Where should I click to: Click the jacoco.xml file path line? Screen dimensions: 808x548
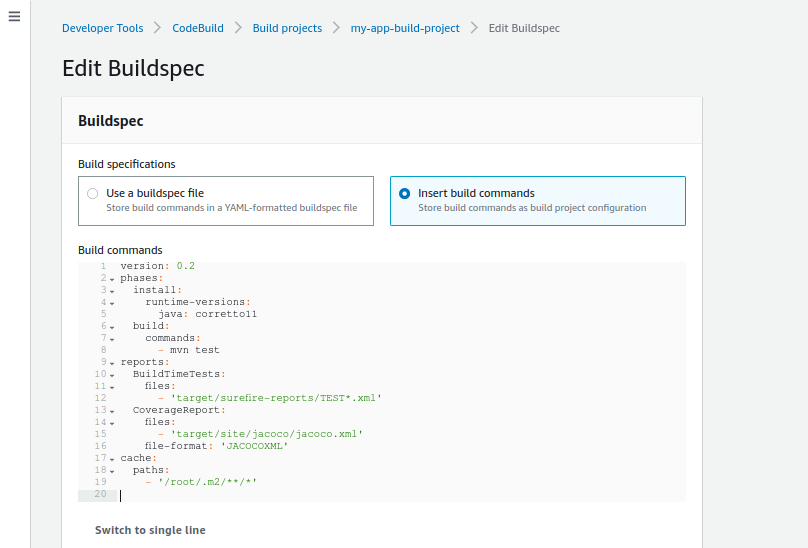pyautogui.click(x=266, y=434)
